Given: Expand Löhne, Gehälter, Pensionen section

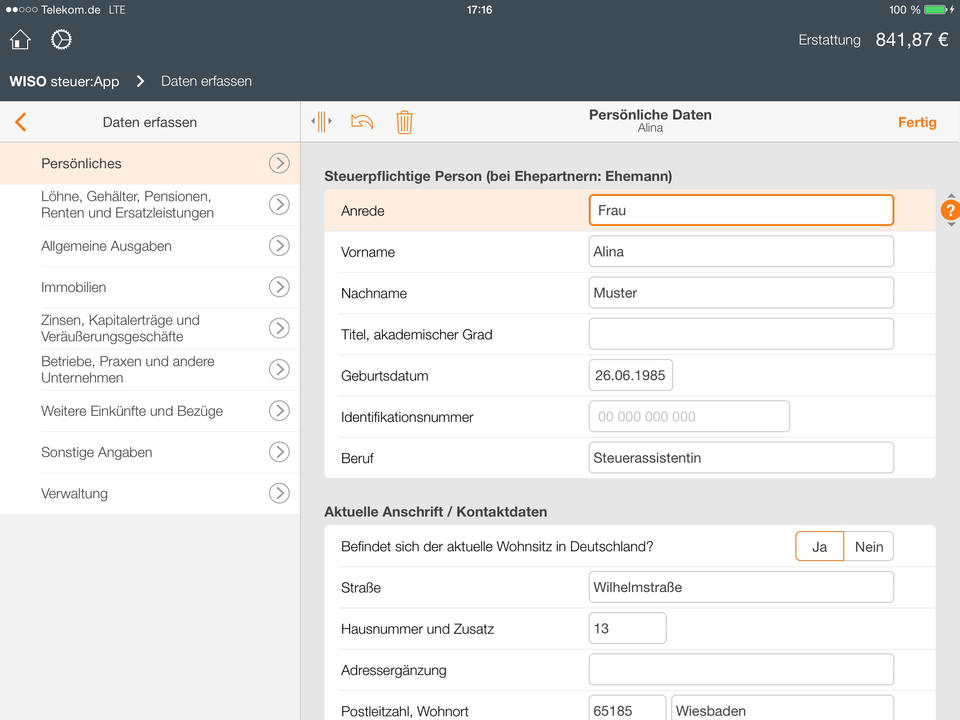Looking at the screenshot, I should coord(279,205).
